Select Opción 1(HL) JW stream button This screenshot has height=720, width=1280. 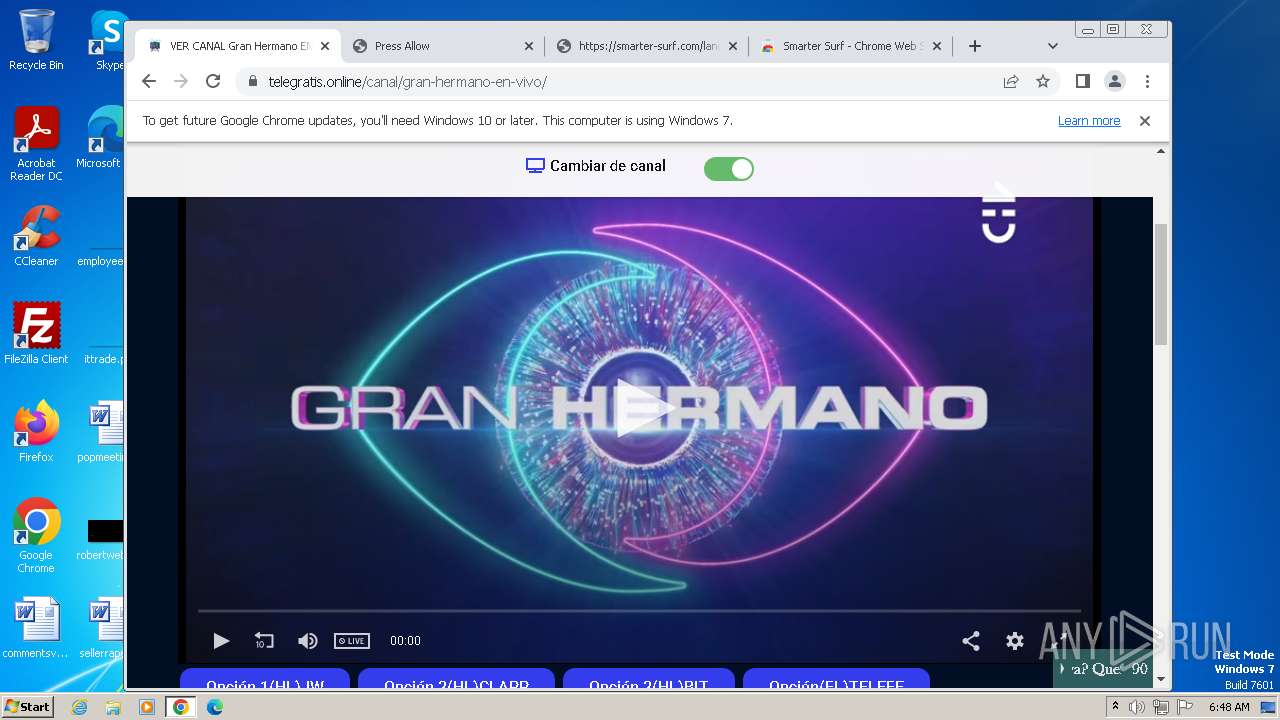(x=265, y=679)
